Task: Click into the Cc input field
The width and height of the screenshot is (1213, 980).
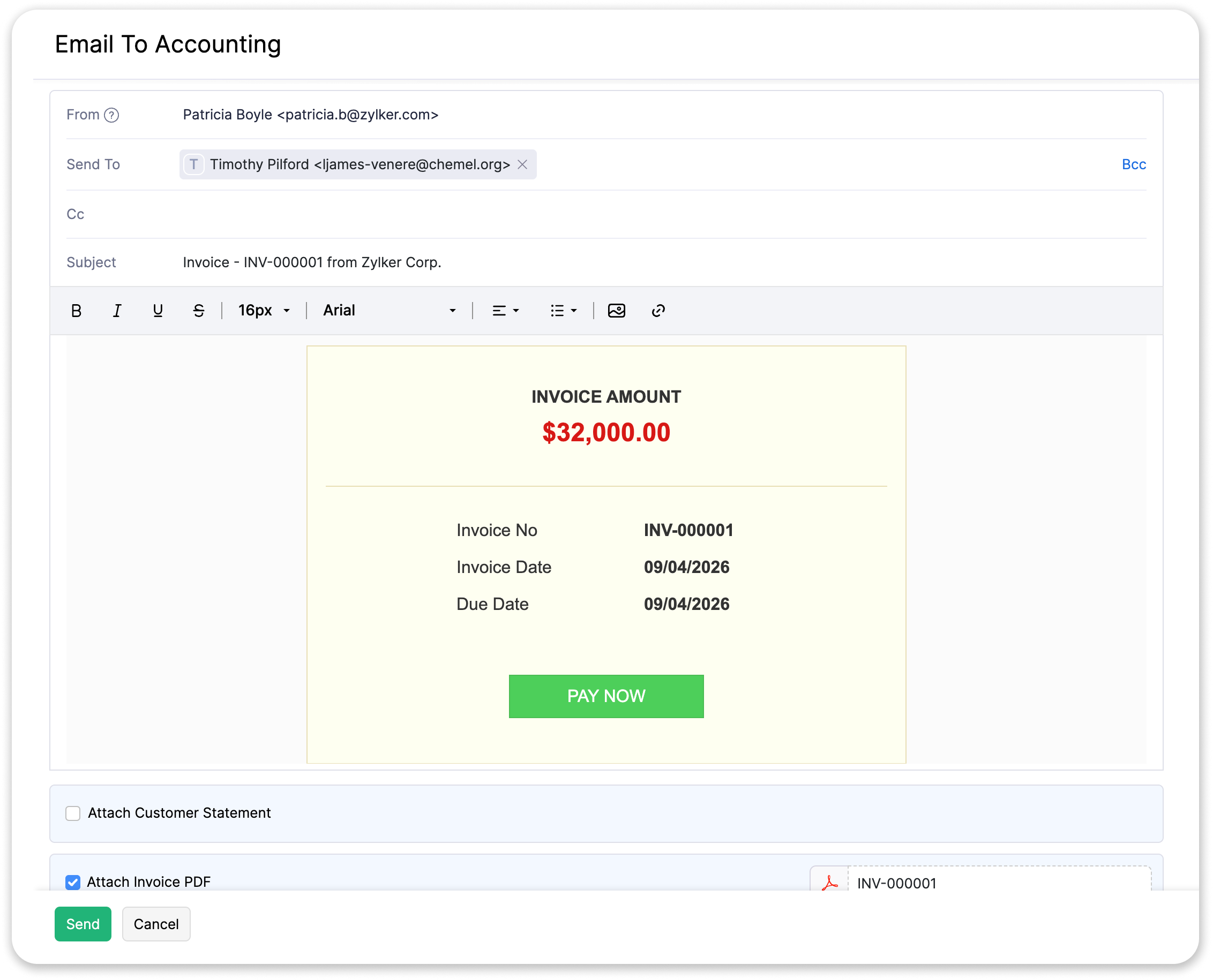Action: [x=621, y=215]
